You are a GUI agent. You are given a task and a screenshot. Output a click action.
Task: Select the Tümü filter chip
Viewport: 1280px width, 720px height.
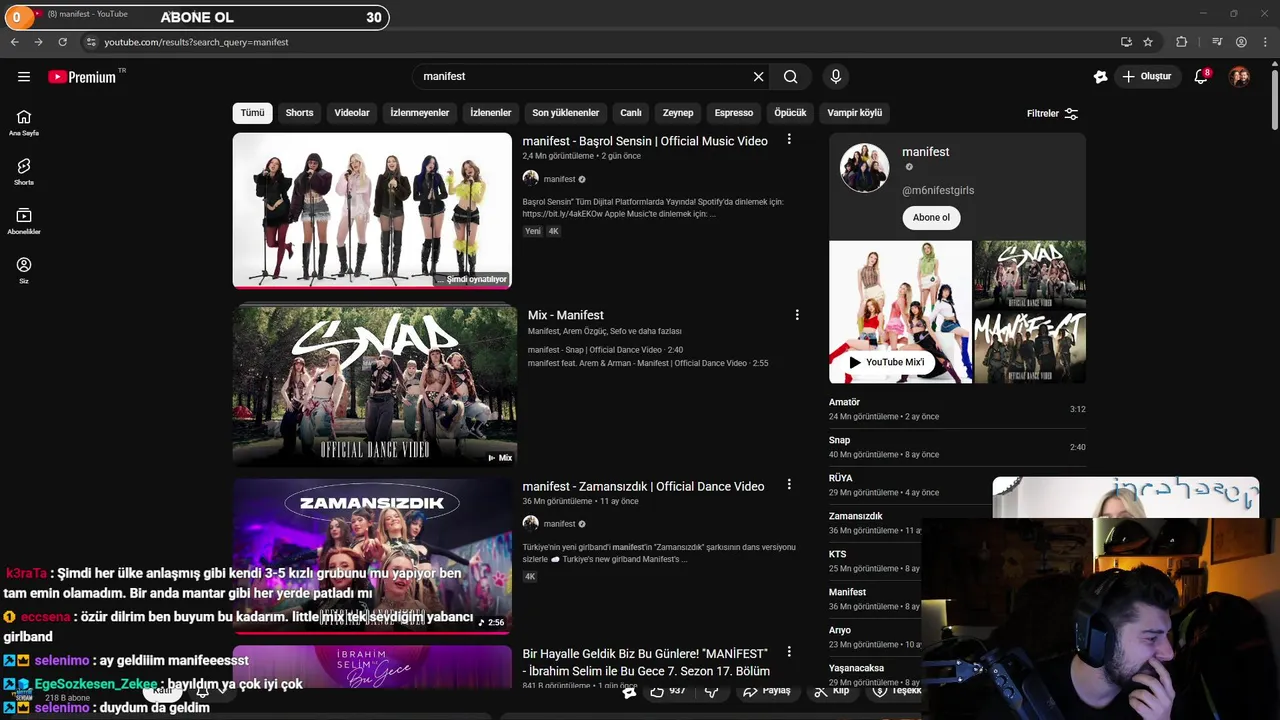252,113
